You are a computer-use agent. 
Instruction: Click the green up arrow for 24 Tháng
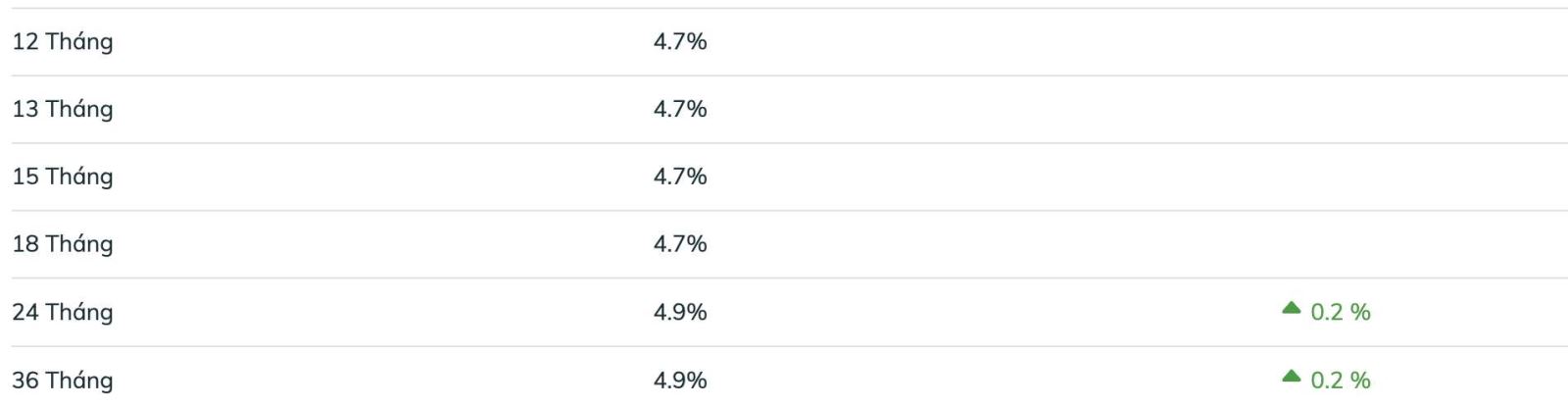pyautogui.click(x=1291, y=309)
